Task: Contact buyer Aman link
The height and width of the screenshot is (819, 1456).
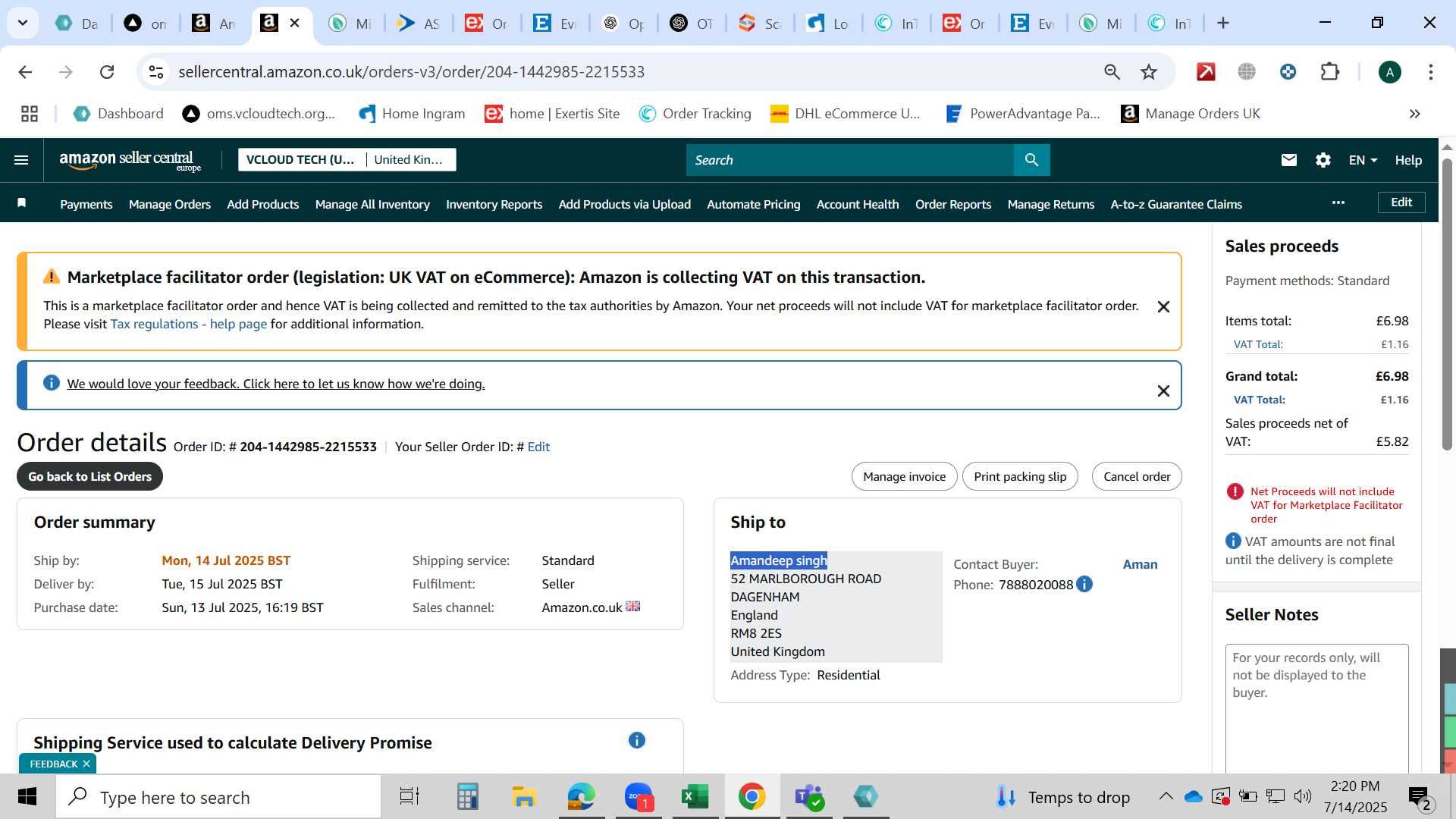Action: [x=1140, y=564]
